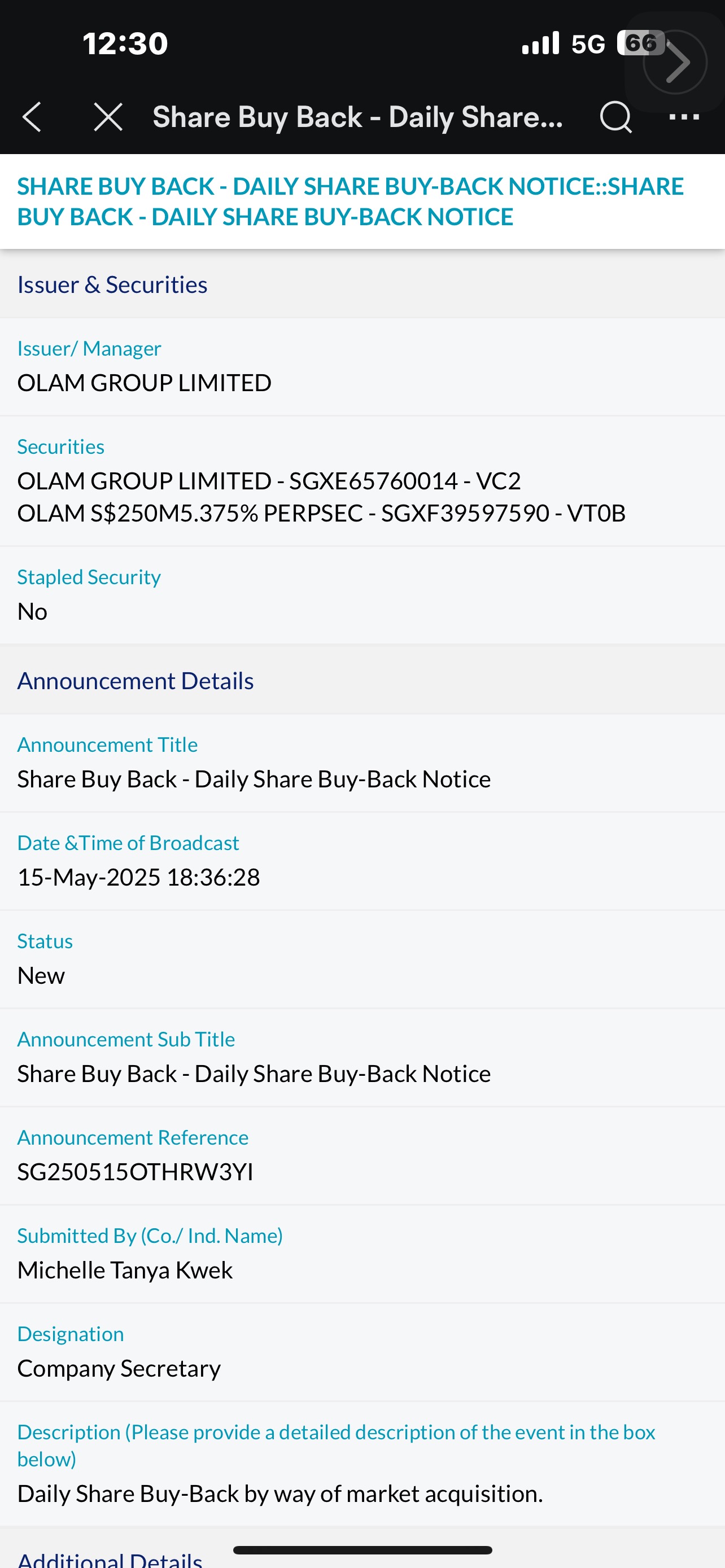Select the OLAM GROUP LIMITED issuer name

point(145,383)
